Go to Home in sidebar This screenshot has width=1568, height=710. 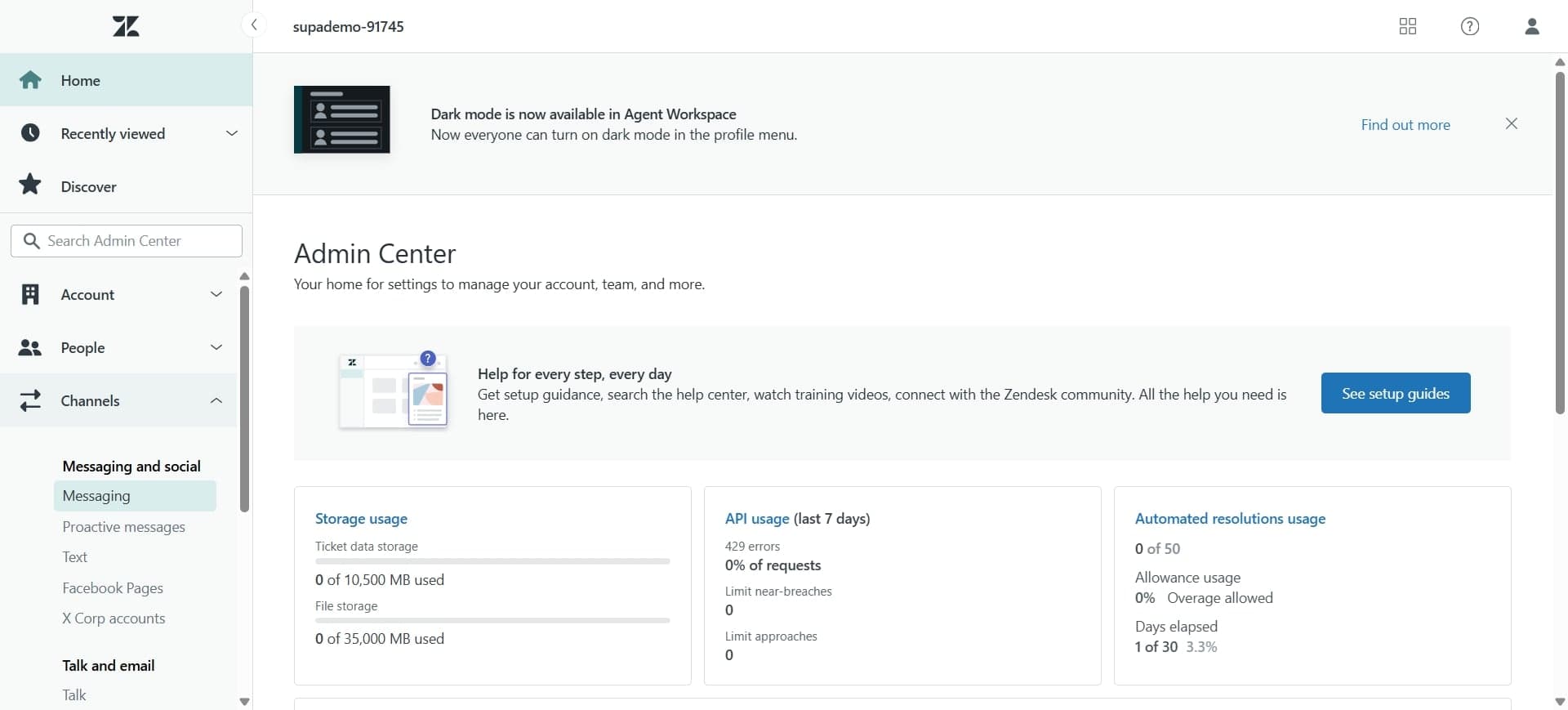coord(127,80)
